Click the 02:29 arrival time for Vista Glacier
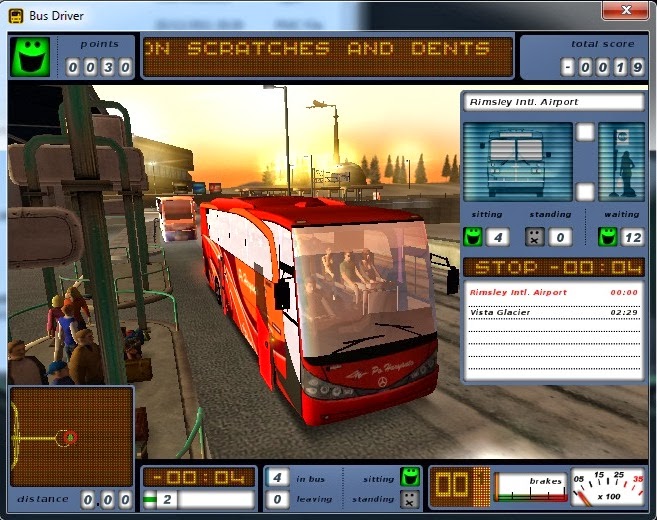 [624, 313]
